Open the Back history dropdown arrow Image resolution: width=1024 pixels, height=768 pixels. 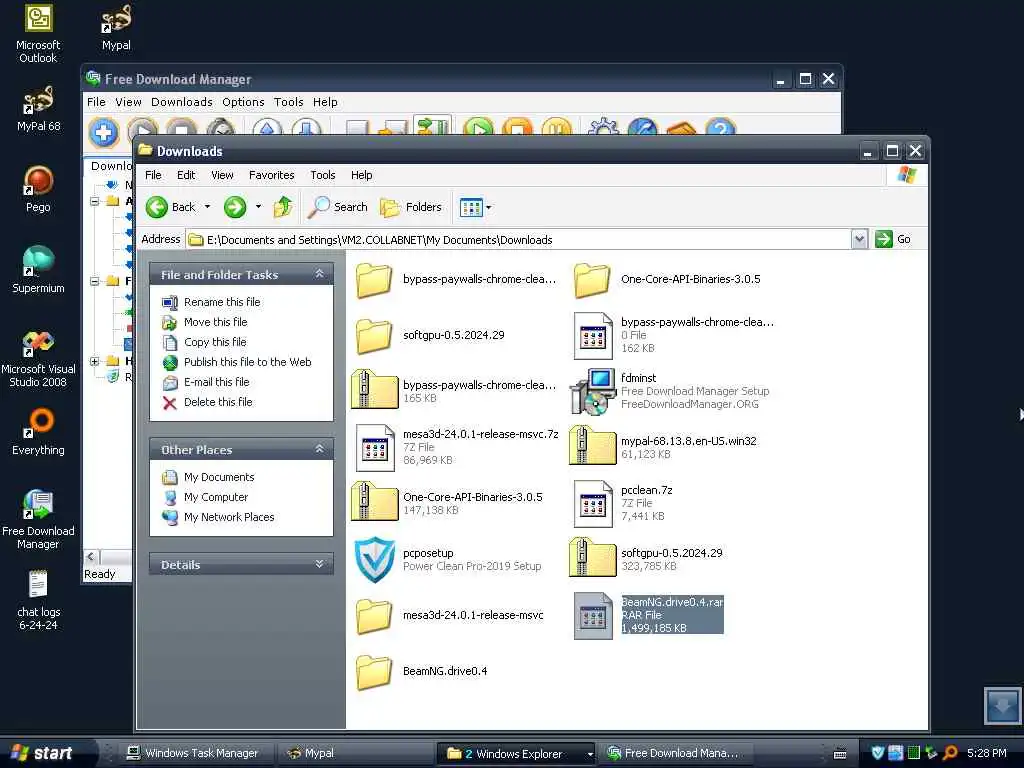pos(208,207)
